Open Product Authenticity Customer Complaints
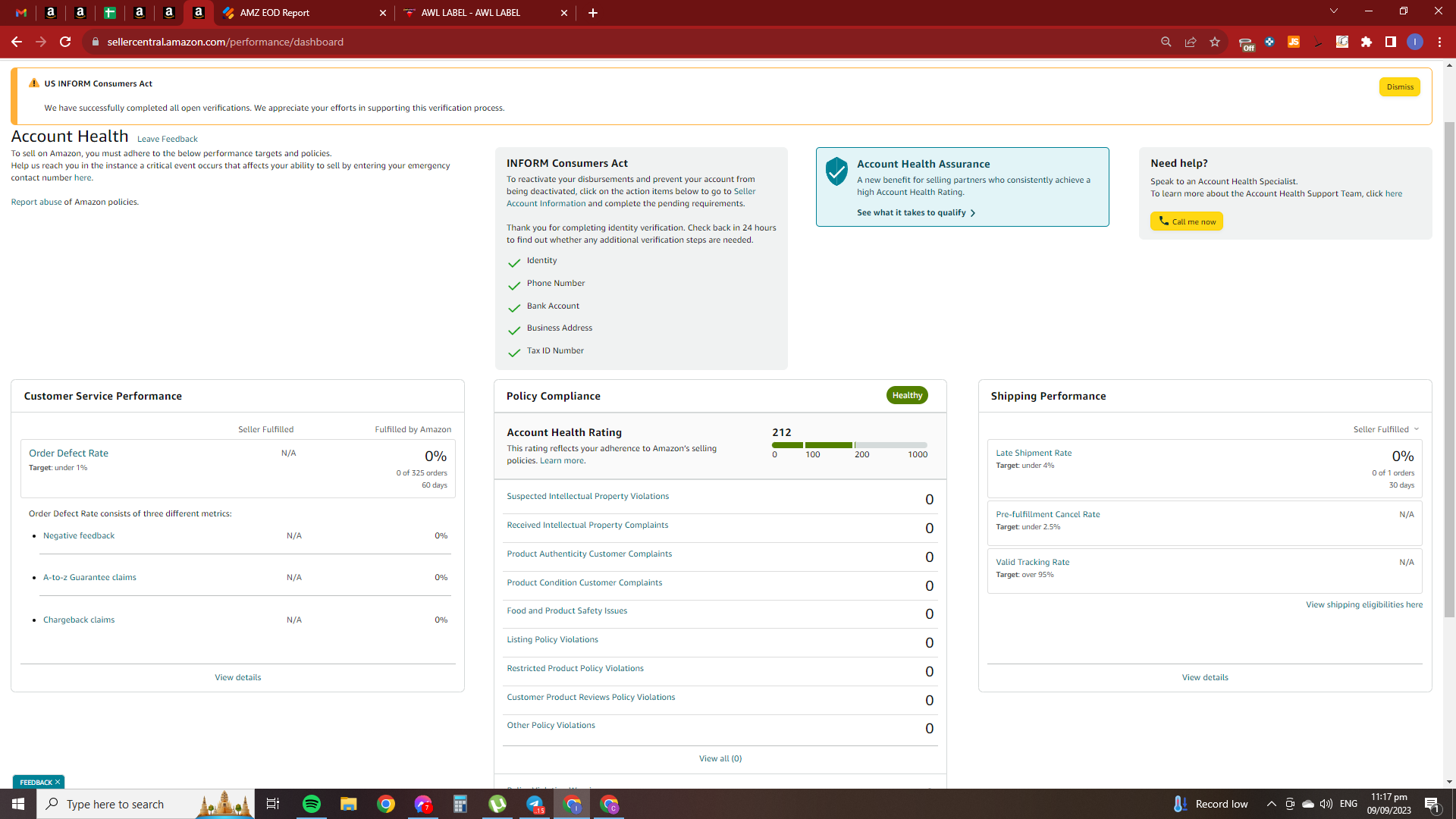This screenshot has height=819, width=1456. [589, 554]
